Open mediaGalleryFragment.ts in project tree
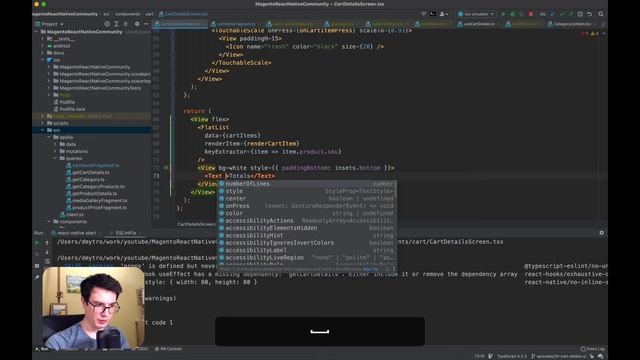Screen dimensions: 640x360 pyautogui.click(x=100, y=200)
